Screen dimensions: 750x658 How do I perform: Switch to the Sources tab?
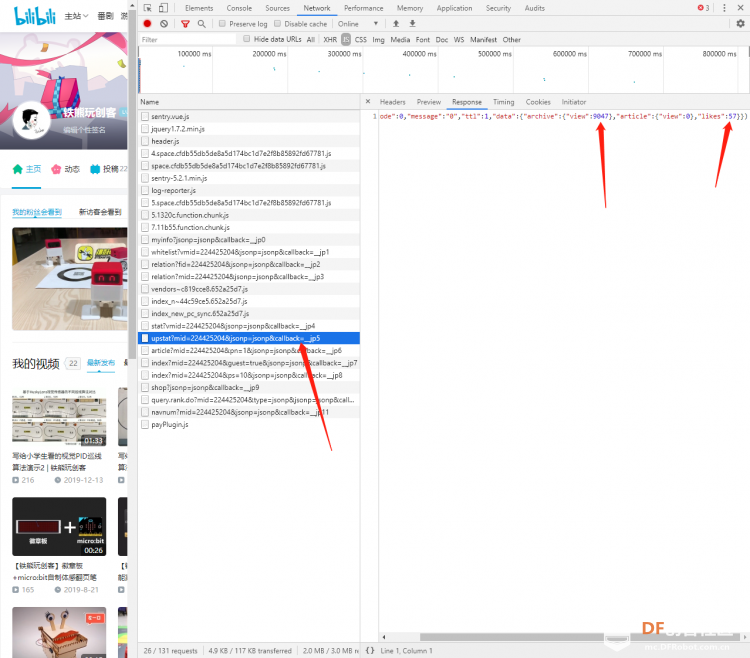pyautogui.click(x=277, y=8)
